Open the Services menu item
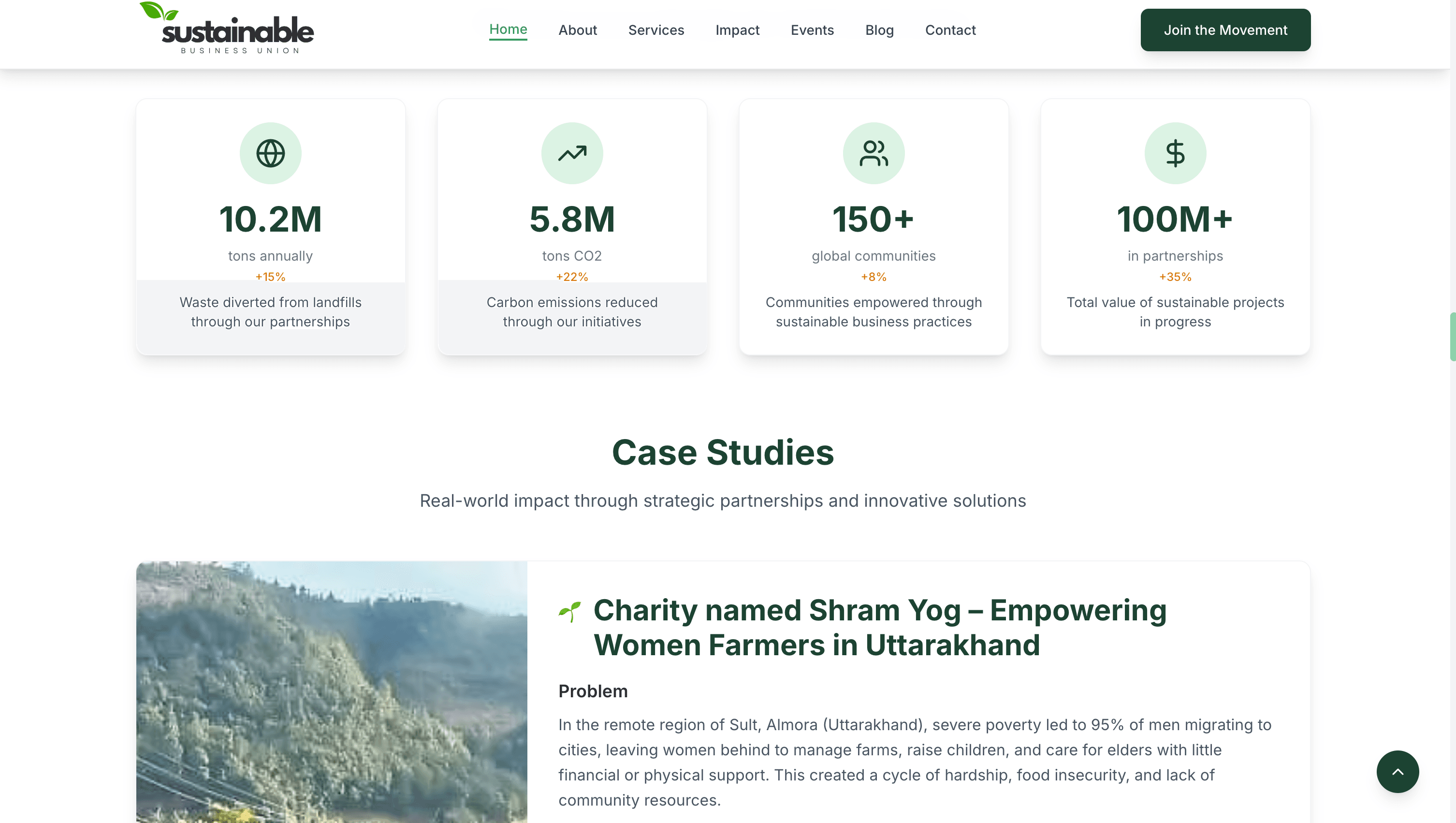The height and width of the screenshot is (823, 1456). click(655, 30)
